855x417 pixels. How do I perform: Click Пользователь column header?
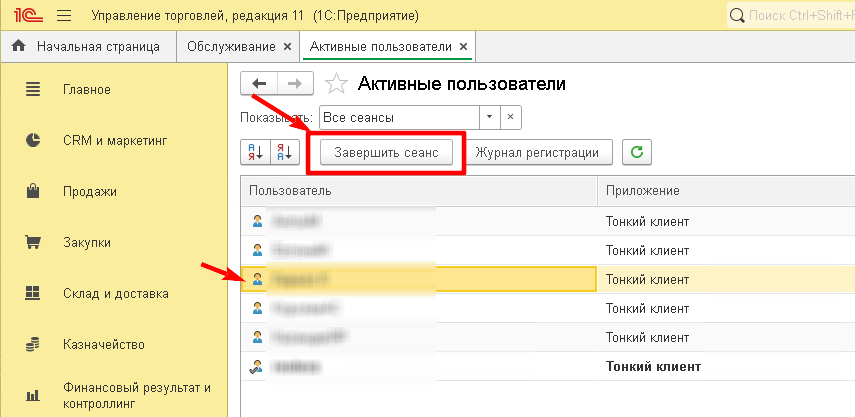(x=419, y=191)
